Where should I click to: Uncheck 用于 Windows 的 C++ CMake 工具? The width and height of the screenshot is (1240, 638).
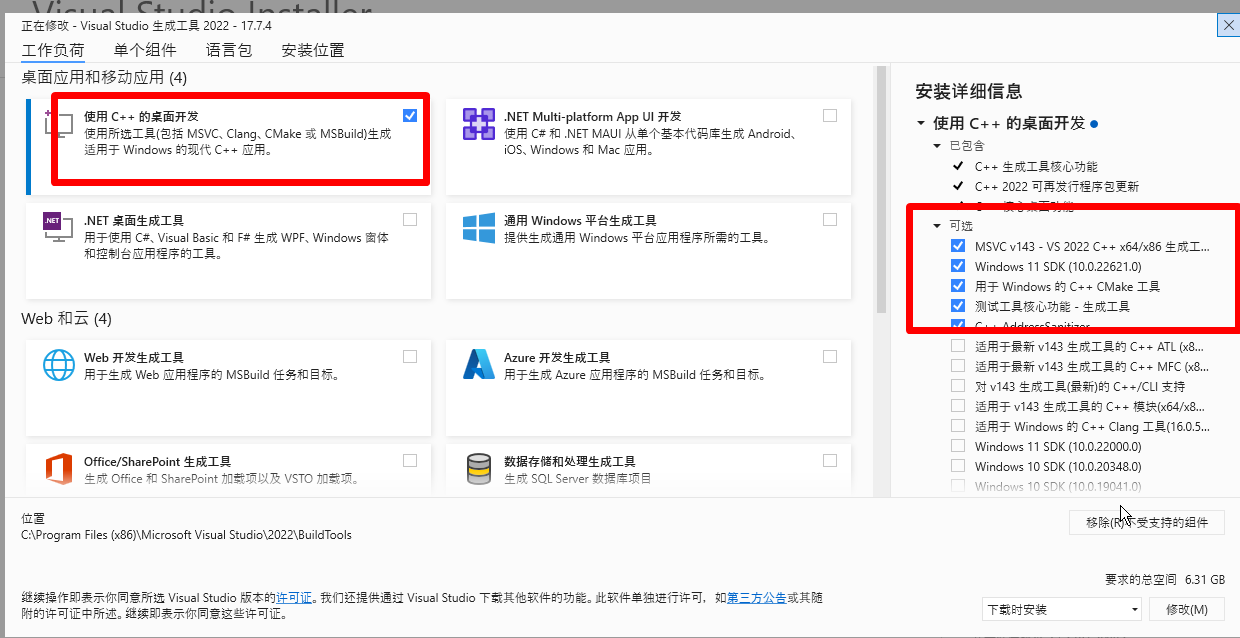point(958,286)
